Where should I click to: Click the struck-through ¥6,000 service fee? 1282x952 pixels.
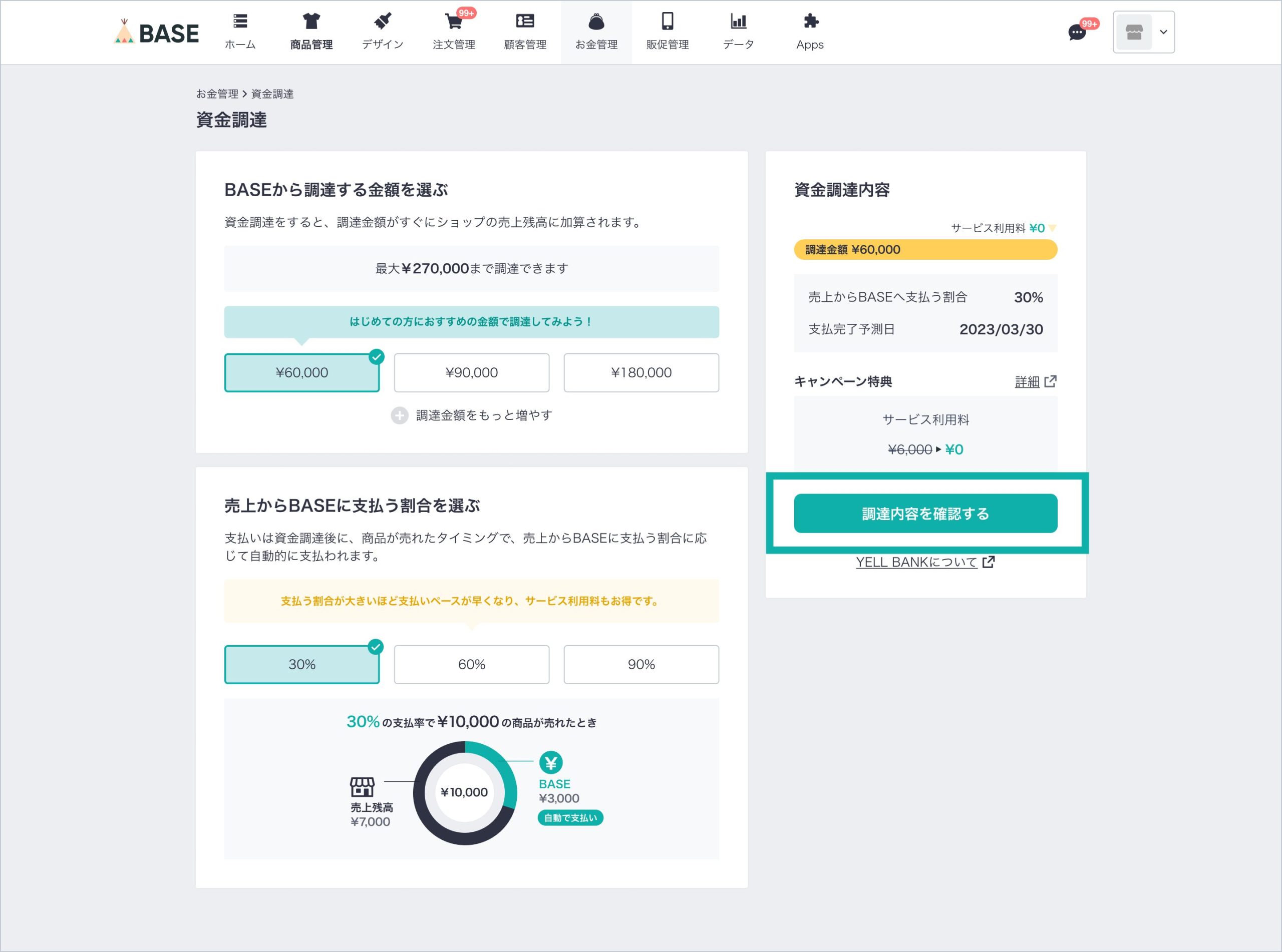click(x=909, y=449)
